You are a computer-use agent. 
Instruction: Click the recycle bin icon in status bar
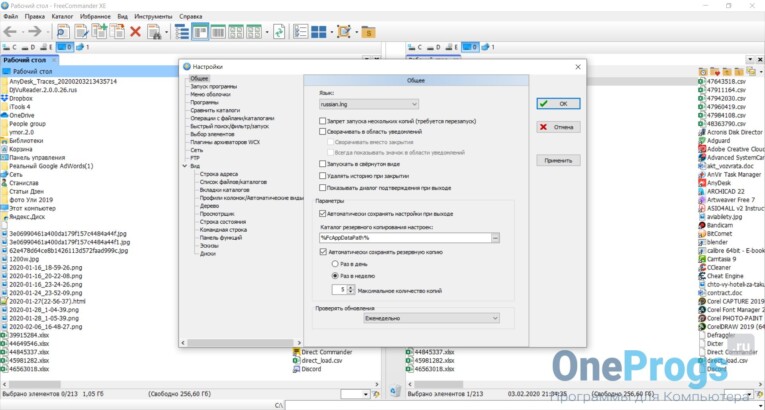(396, 391)
